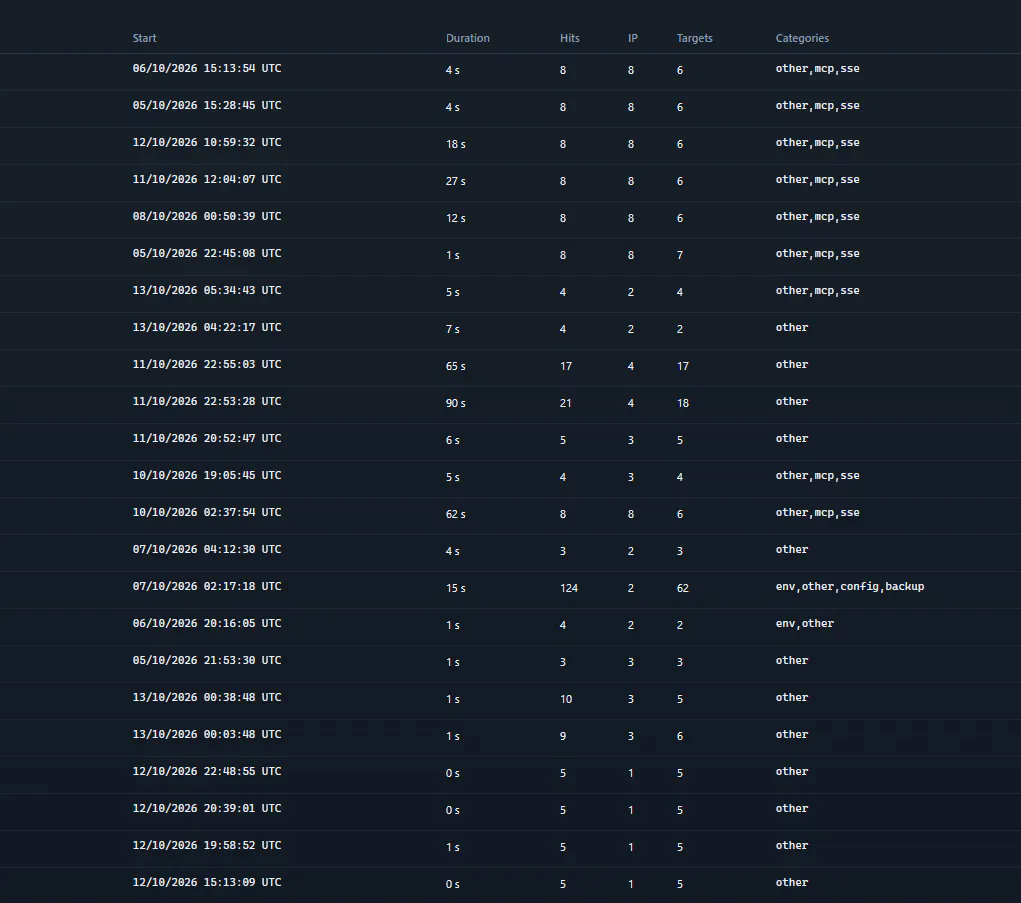Select start time 08/10/2026 00:50:39 UTC

click(x=207, y=216)
